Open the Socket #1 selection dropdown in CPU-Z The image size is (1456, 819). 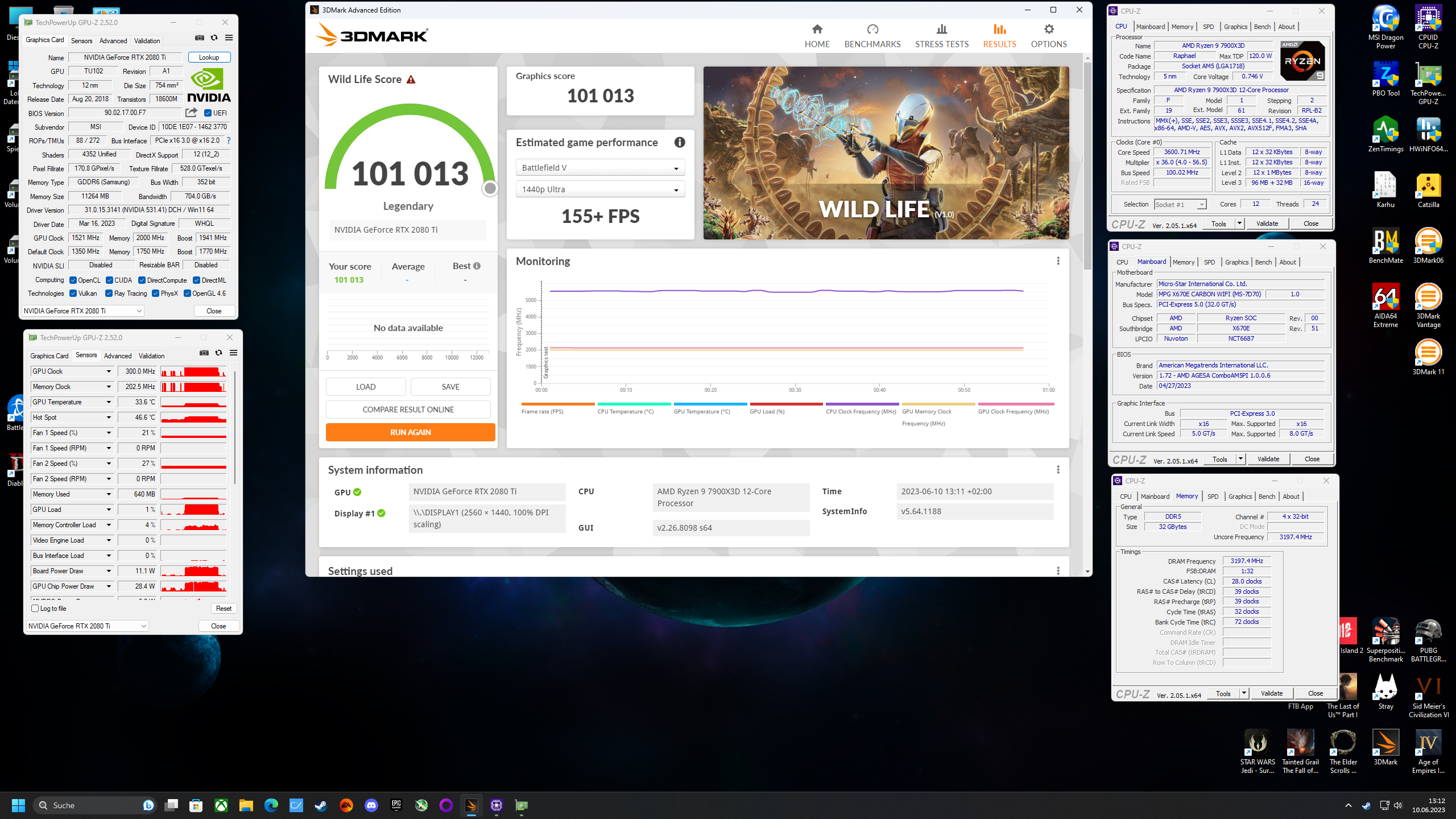click(x=1180, y=205)
